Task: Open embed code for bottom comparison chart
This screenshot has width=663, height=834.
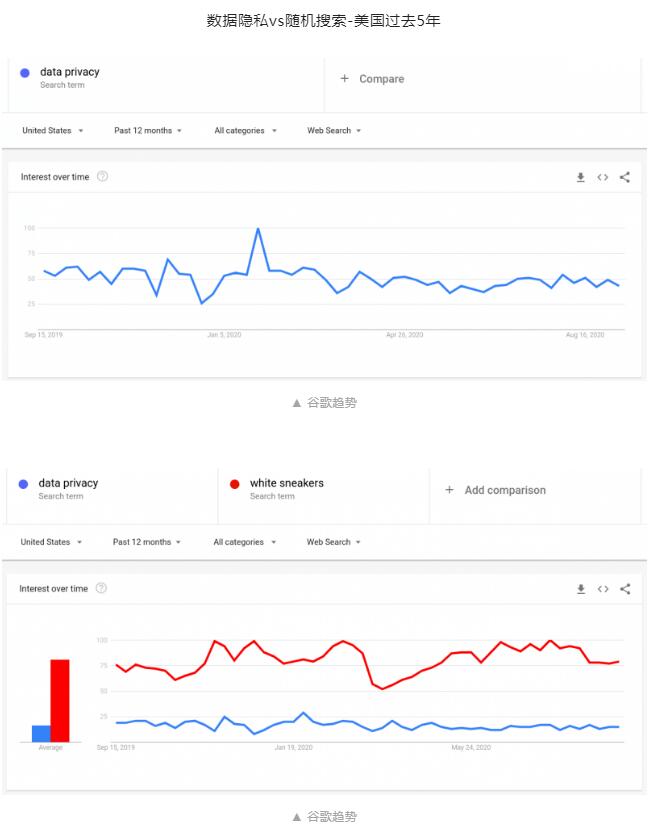Action: pyautogui.click(x=603, y=589)
